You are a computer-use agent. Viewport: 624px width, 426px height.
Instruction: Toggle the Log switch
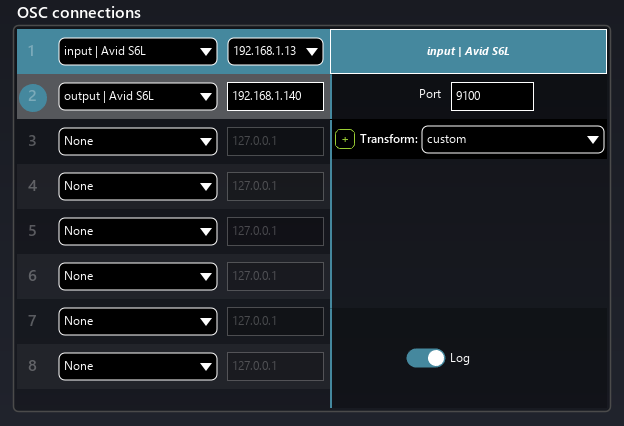click(x=425, y=358)
